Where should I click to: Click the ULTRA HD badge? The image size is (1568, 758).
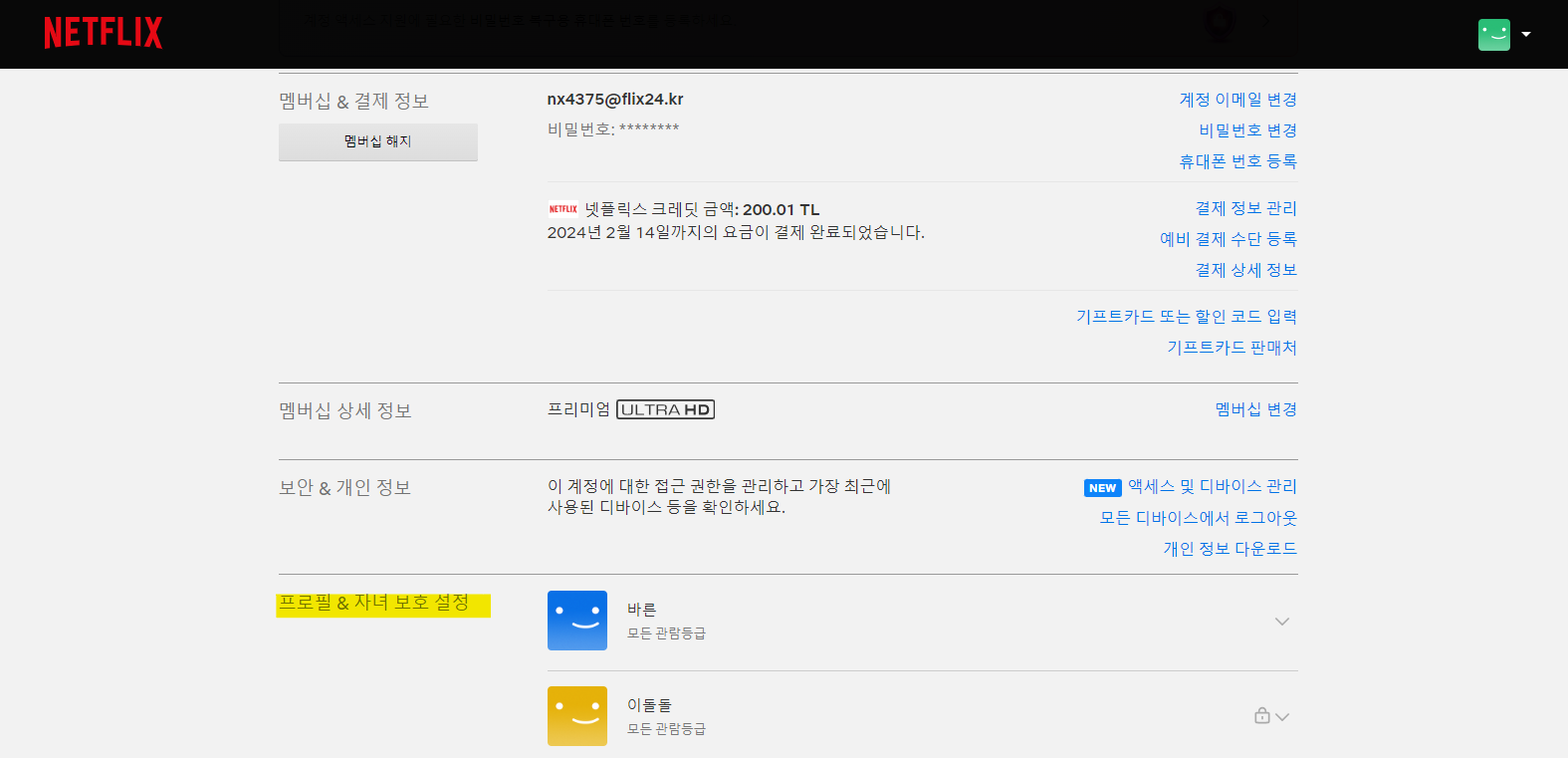pyautogui.click(x=665, y=409)
